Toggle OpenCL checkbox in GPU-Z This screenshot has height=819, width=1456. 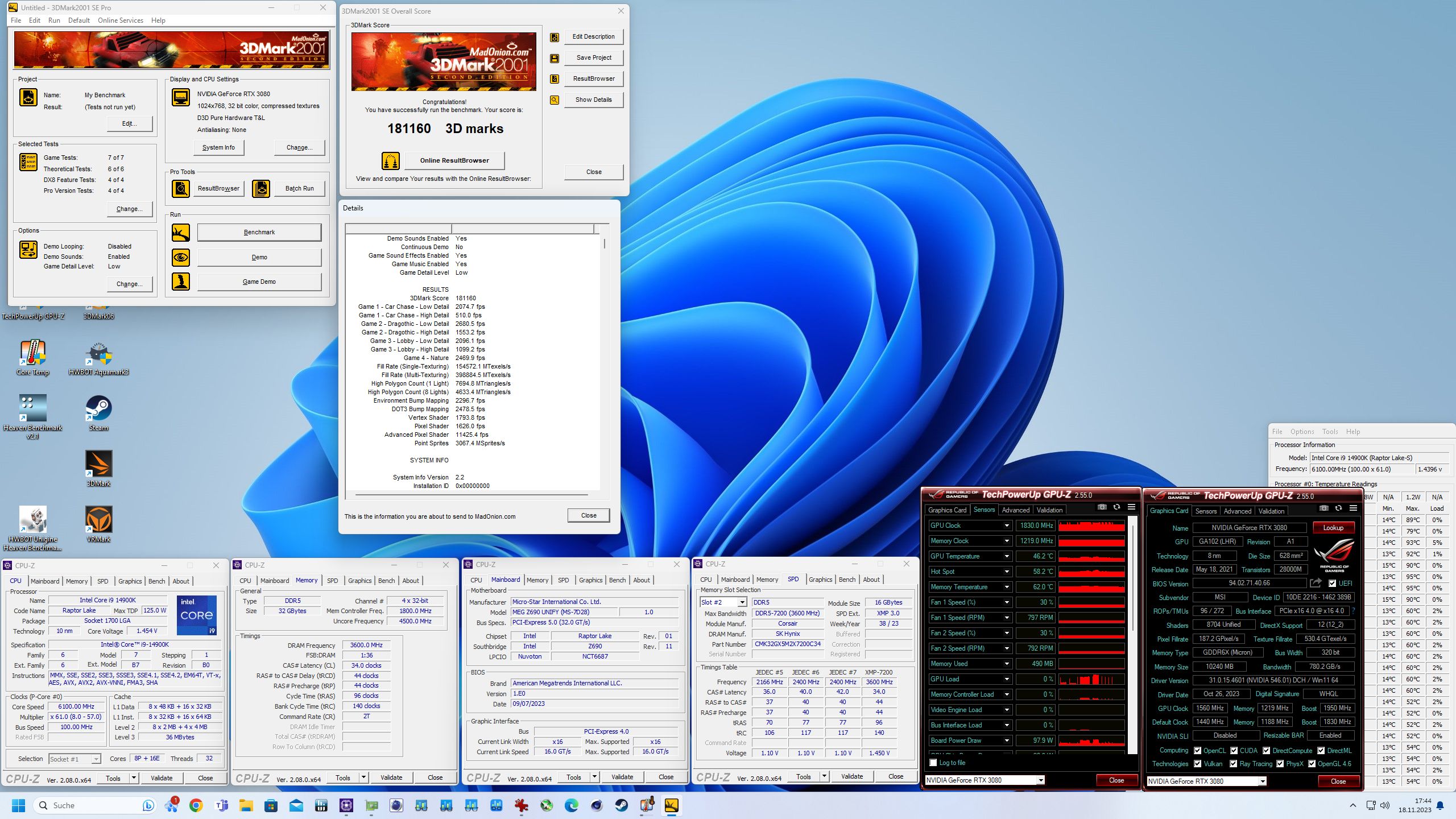[x=1197, y=751]
